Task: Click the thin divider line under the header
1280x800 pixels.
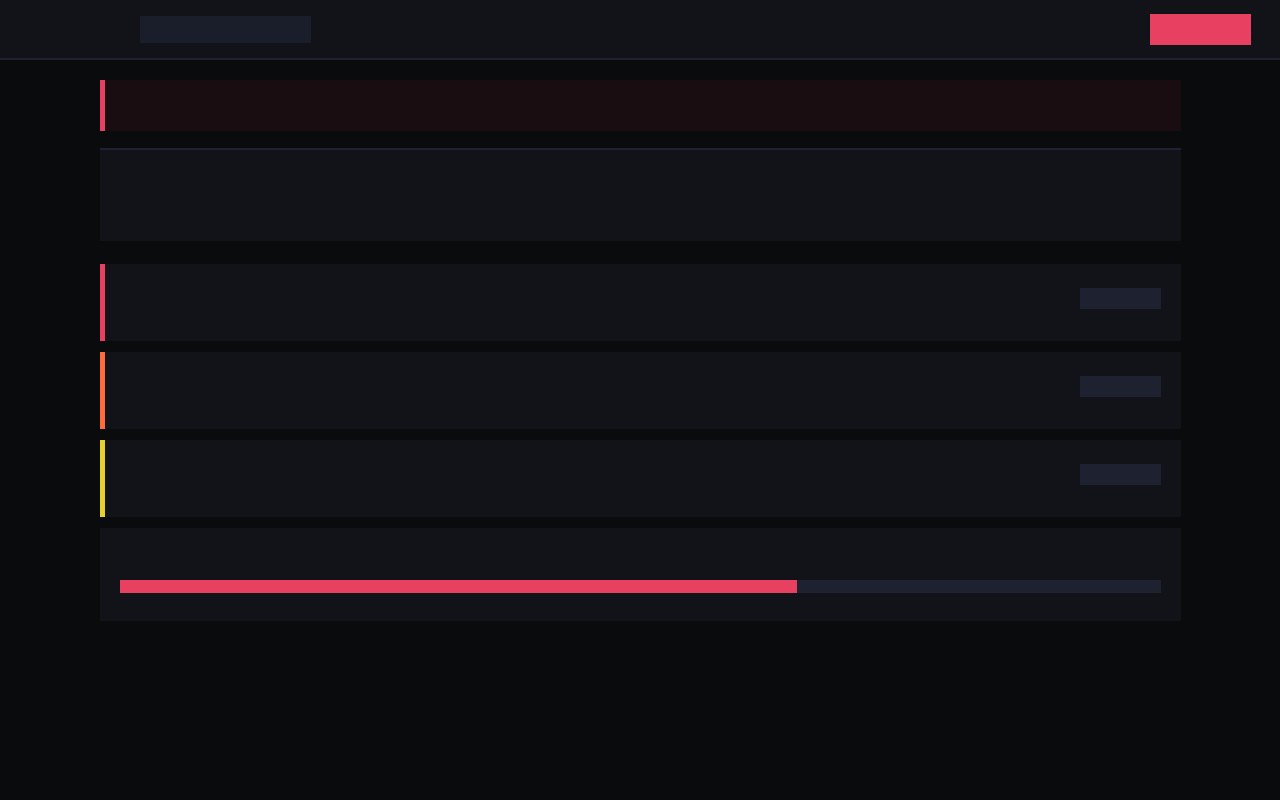Action: (x=640, y=59)
